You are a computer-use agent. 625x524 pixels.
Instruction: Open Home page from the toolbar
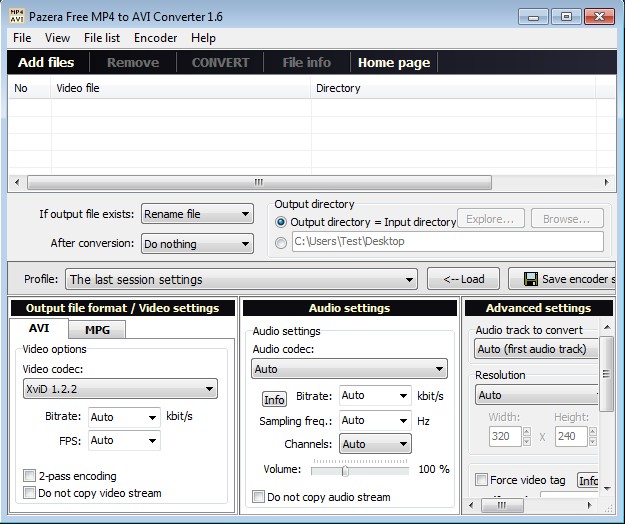pos(393,62)
